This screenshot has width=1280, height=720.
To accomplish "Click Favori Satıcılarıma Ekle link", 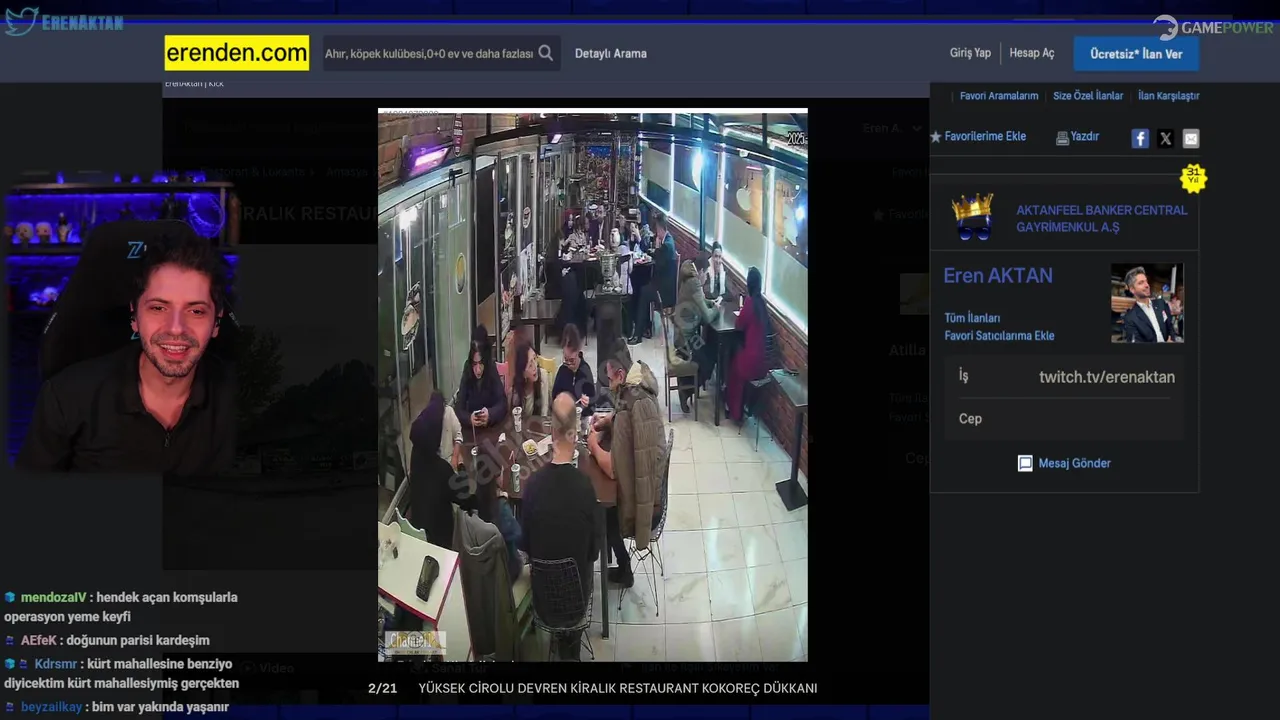I will (x=999, y=336).
